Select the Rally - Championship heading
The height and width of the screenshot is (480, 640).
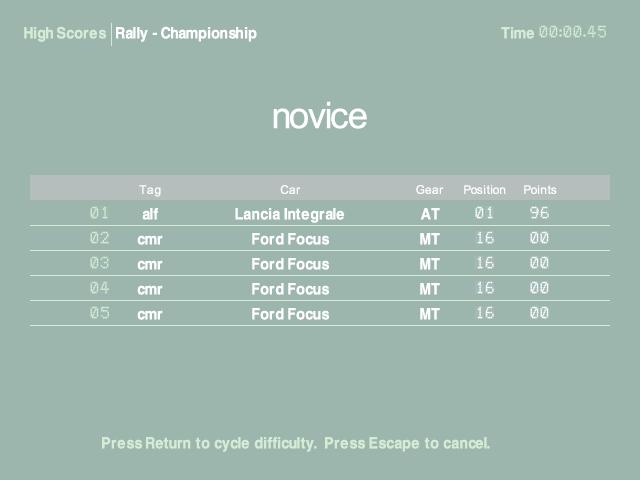186,33
